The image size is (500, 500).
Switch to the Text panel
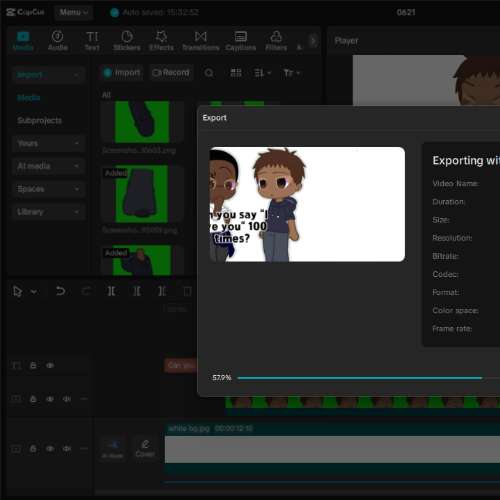[x=92, y=41]
